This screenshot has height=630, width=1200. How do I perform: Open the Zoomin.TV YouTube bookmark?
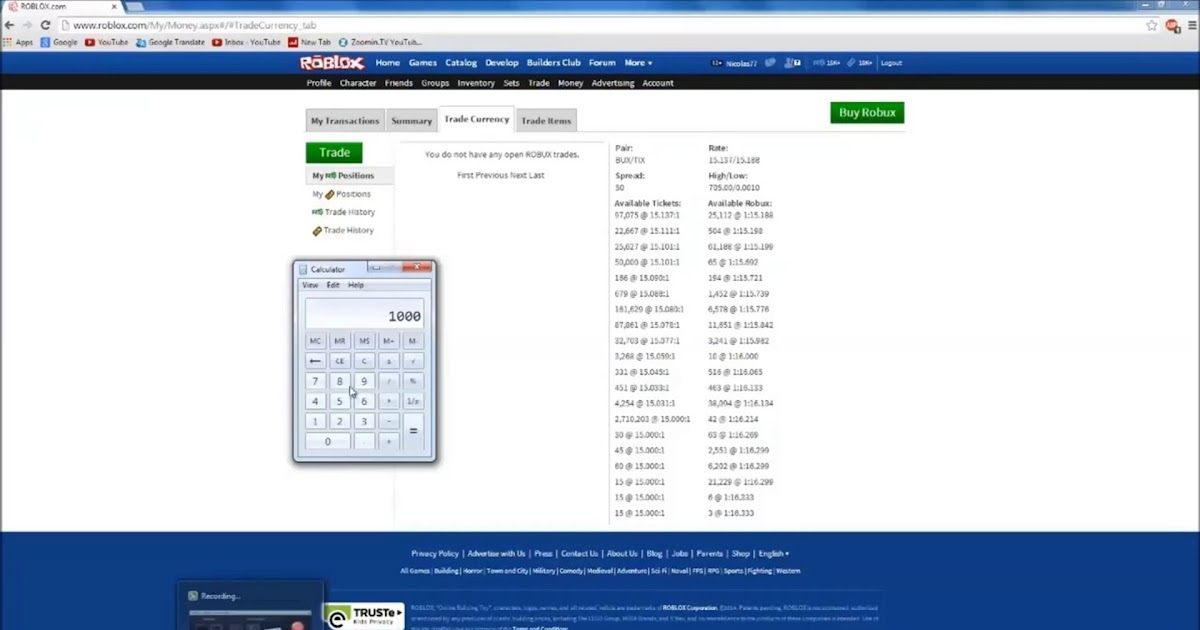click(380, 42)
